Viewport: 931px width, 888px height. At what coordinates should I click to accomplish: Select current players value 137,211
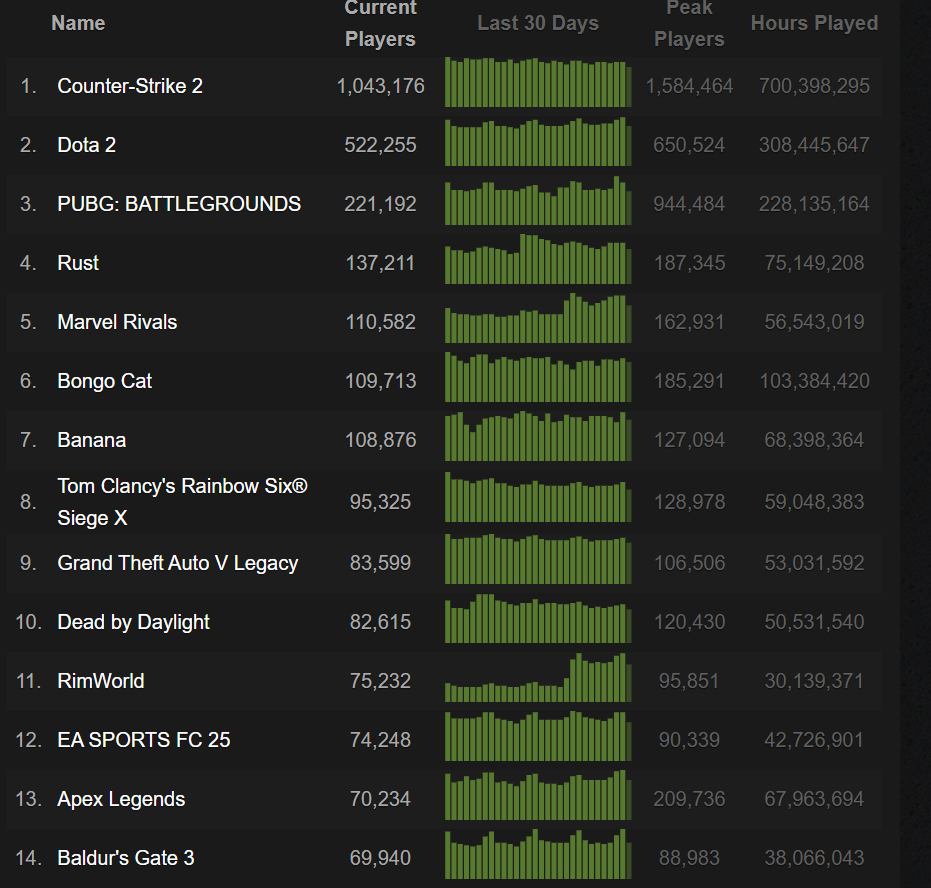point(381,263)
